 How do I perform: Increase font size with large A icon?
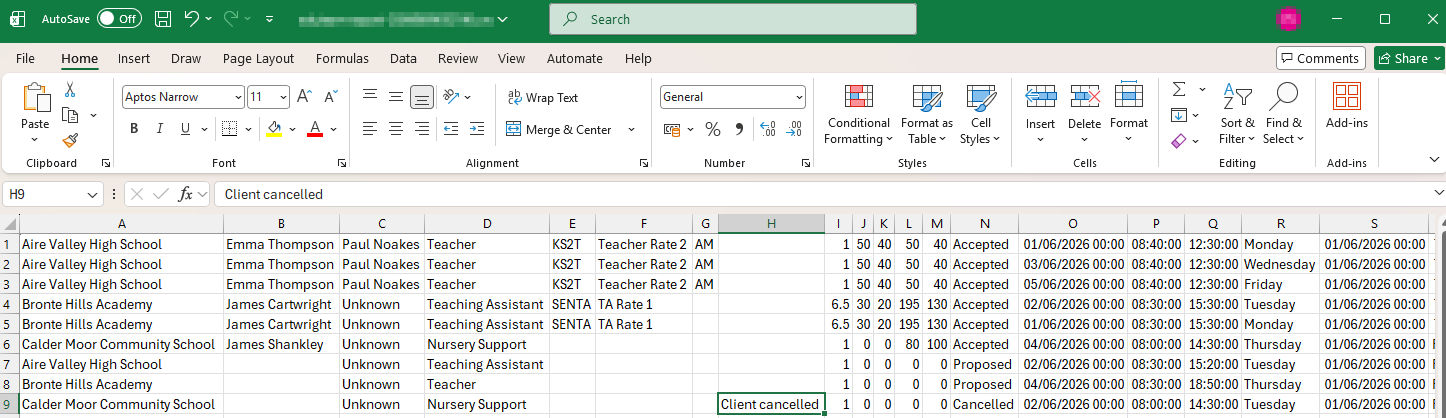(x=305, y=97)
